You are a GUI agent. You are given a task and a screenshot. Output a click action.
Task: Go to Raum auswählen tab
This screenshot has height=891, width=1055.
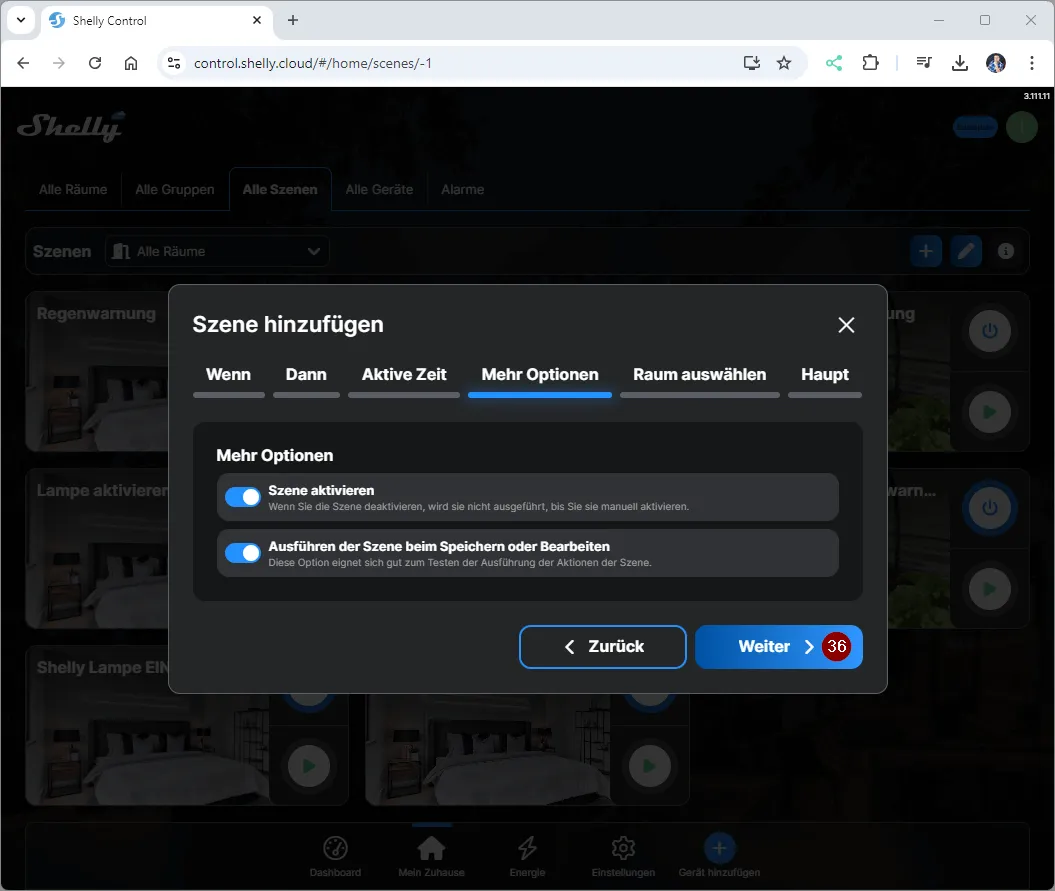point(699,375)
